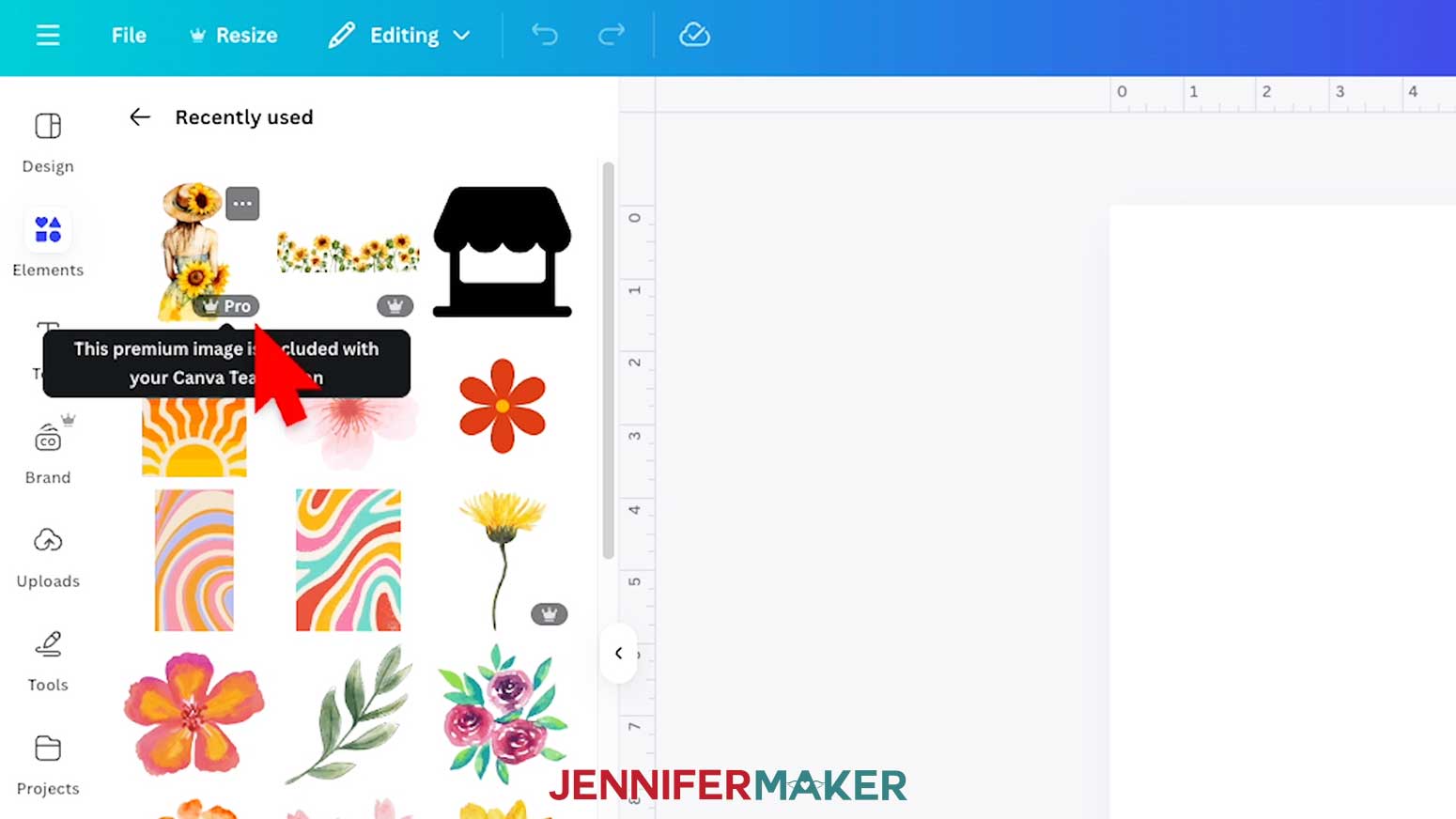Image resolution: width=1456 pixels, height=819 pixels.
Task: Open the File menu
Action: pyautogui.click(x=129, y=36)
